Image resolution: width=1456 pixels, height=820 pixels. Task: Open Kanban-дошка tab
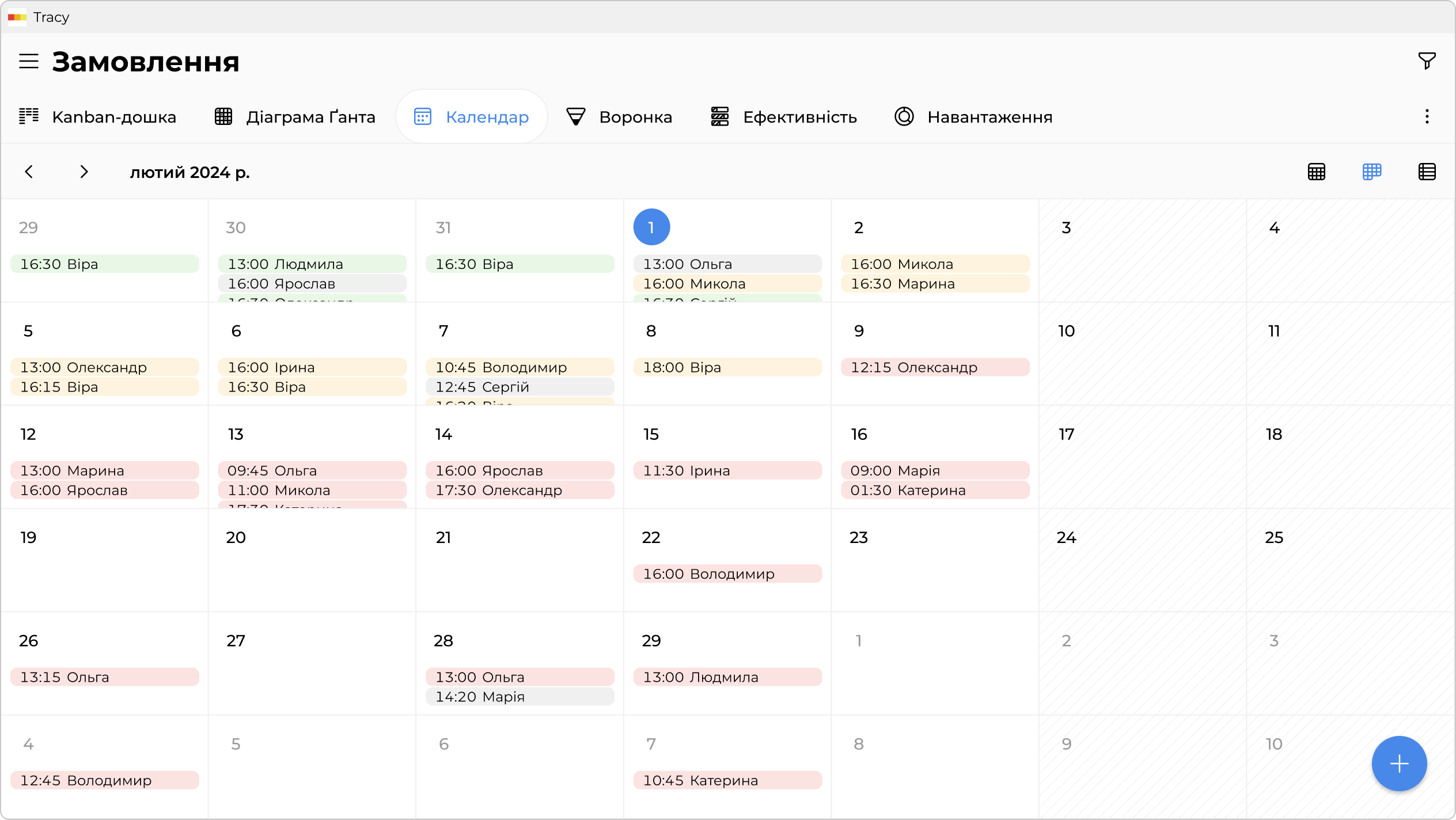click(97, 117)
